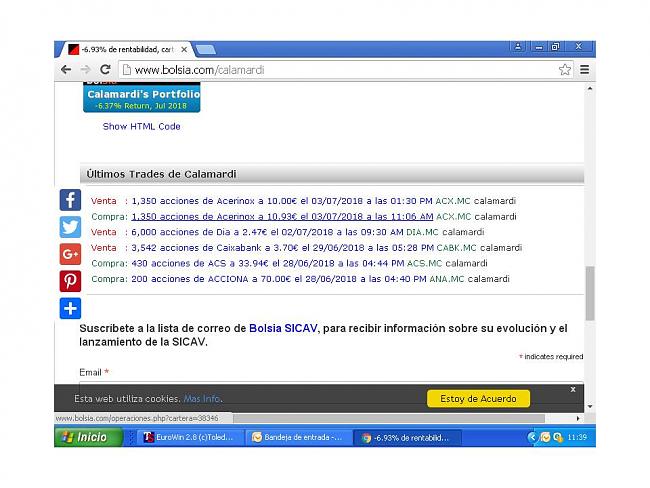Open Windows Inicio start button
Screen dimensions: 650x488
click(x=88, y=437)
